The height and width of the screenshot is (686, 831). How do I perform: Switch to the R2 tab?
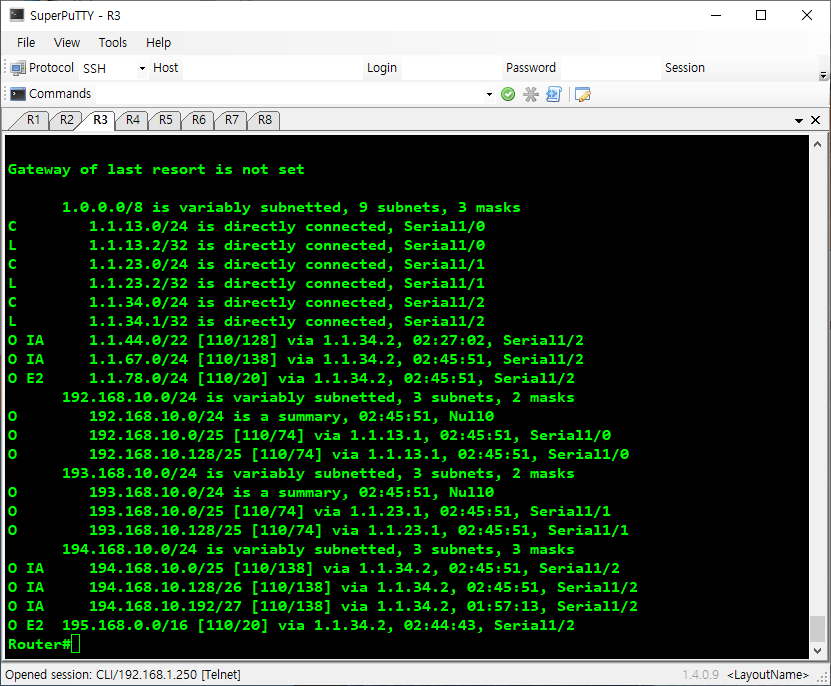[x=66, y=120]
